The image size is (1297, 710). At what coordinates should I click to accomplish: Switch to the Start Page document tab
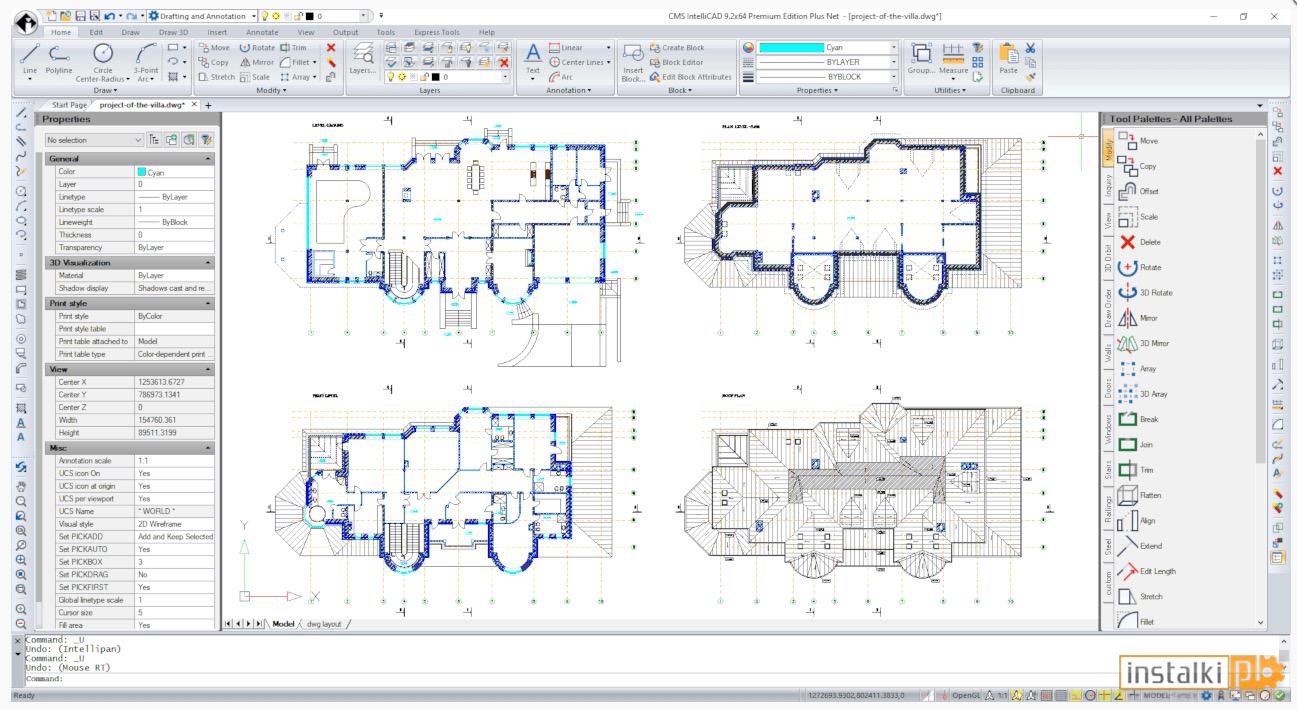69,104
